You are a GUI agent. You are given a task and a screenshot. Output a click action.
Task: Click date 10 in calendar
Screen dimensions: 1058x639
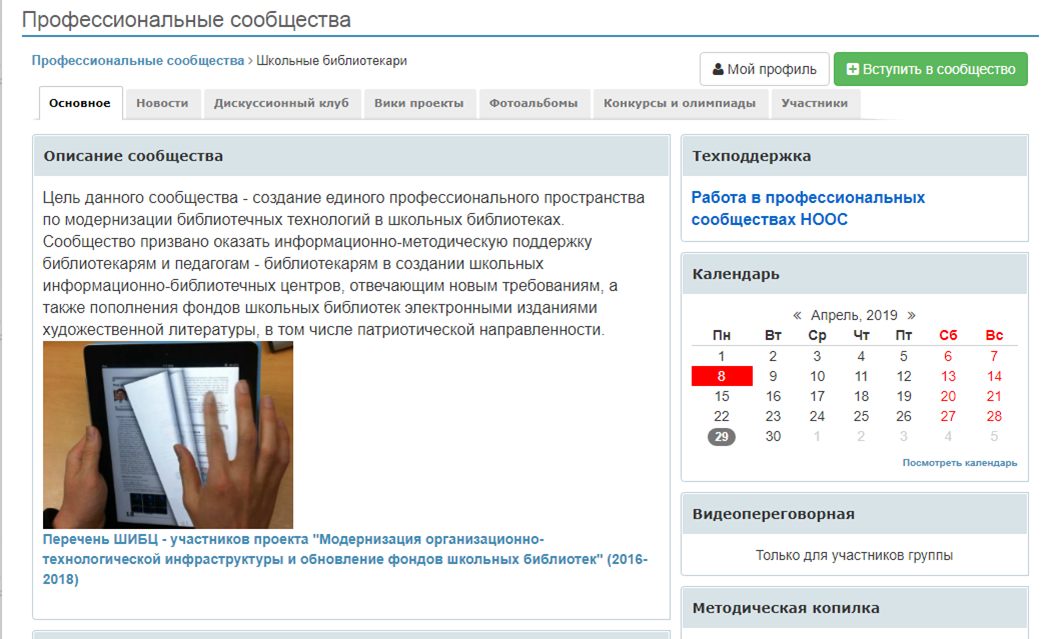pyautogui.click(x=817, y=376)
